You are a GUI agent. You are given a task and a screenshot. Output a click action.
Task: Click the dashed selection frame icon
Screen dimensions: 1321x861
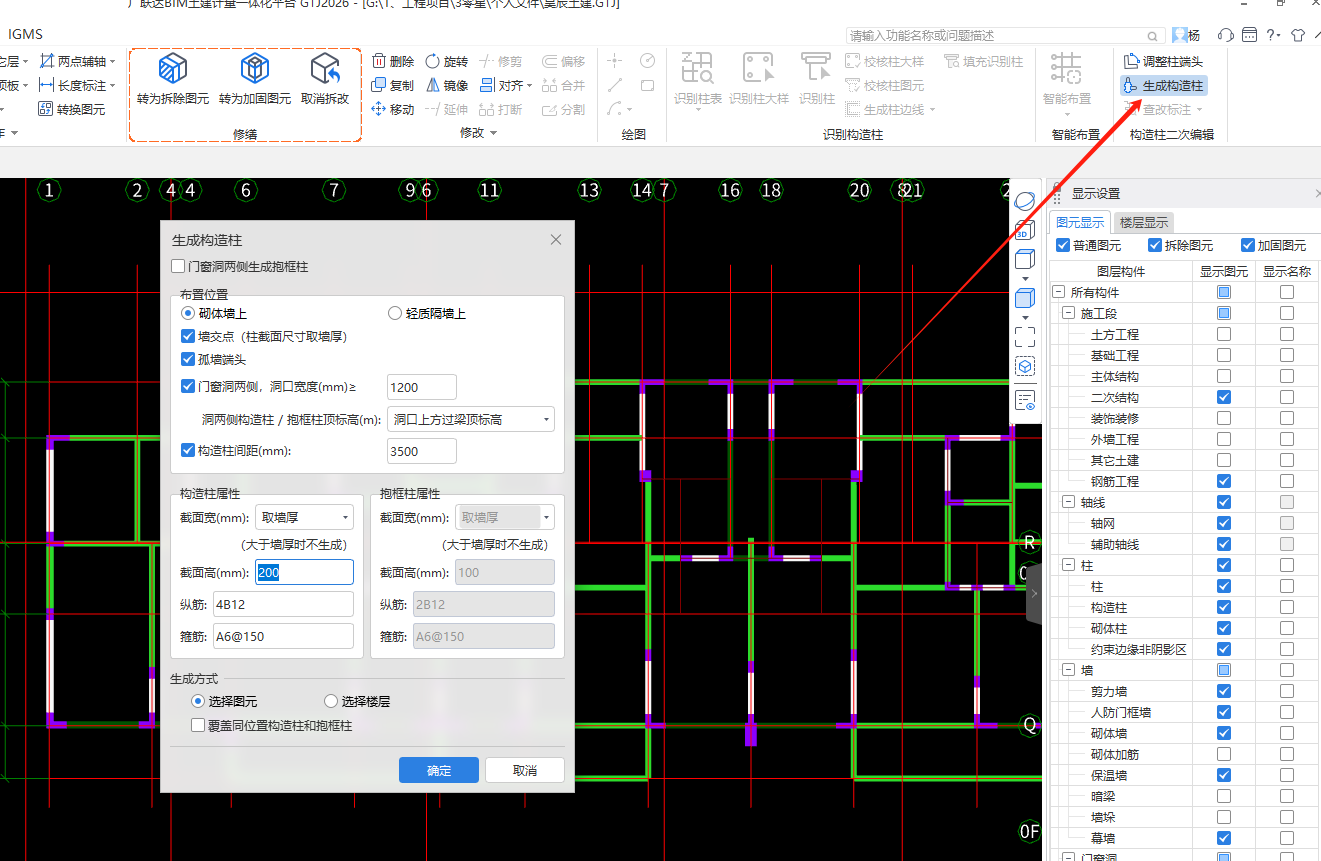[x=1025, y=335]
